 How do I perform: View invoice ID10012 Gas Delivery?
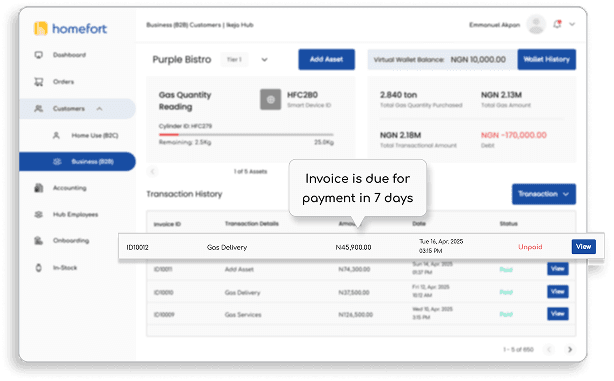(583, 247)
